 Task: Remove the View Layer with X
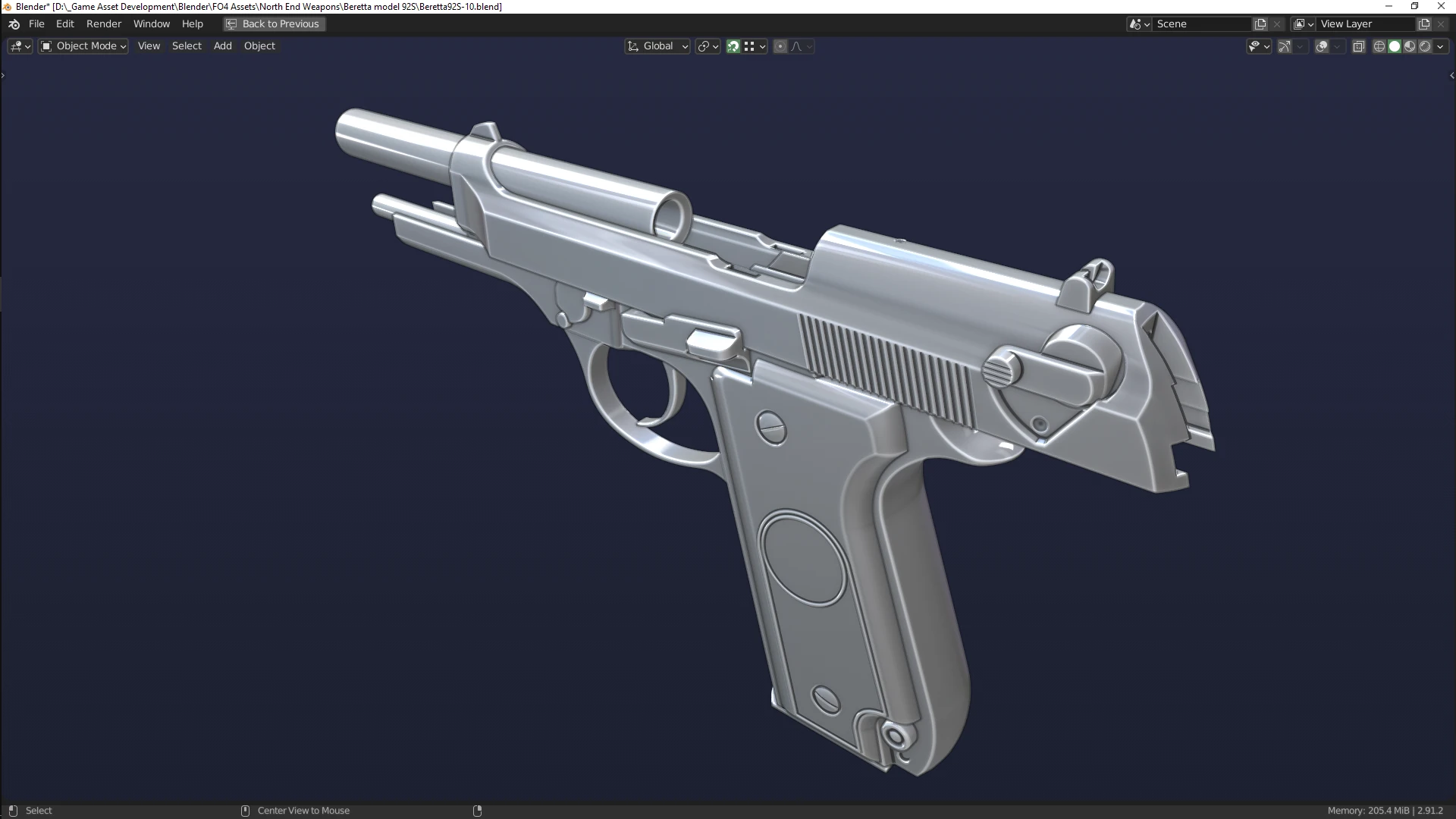(x=1441, y=24)
